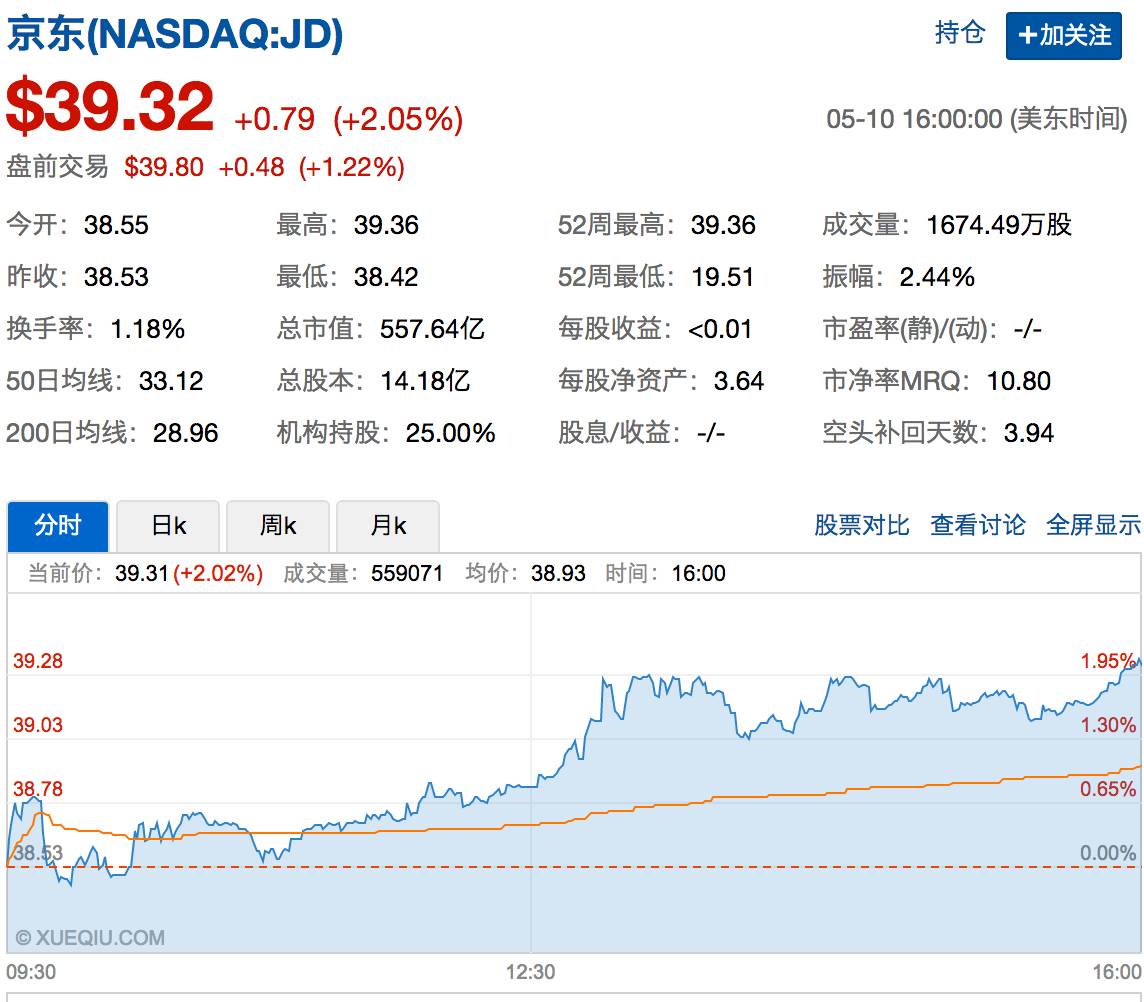The image size is (1144, 1002).
Task: Click the red dashed previous-close line
Action: 573,867
